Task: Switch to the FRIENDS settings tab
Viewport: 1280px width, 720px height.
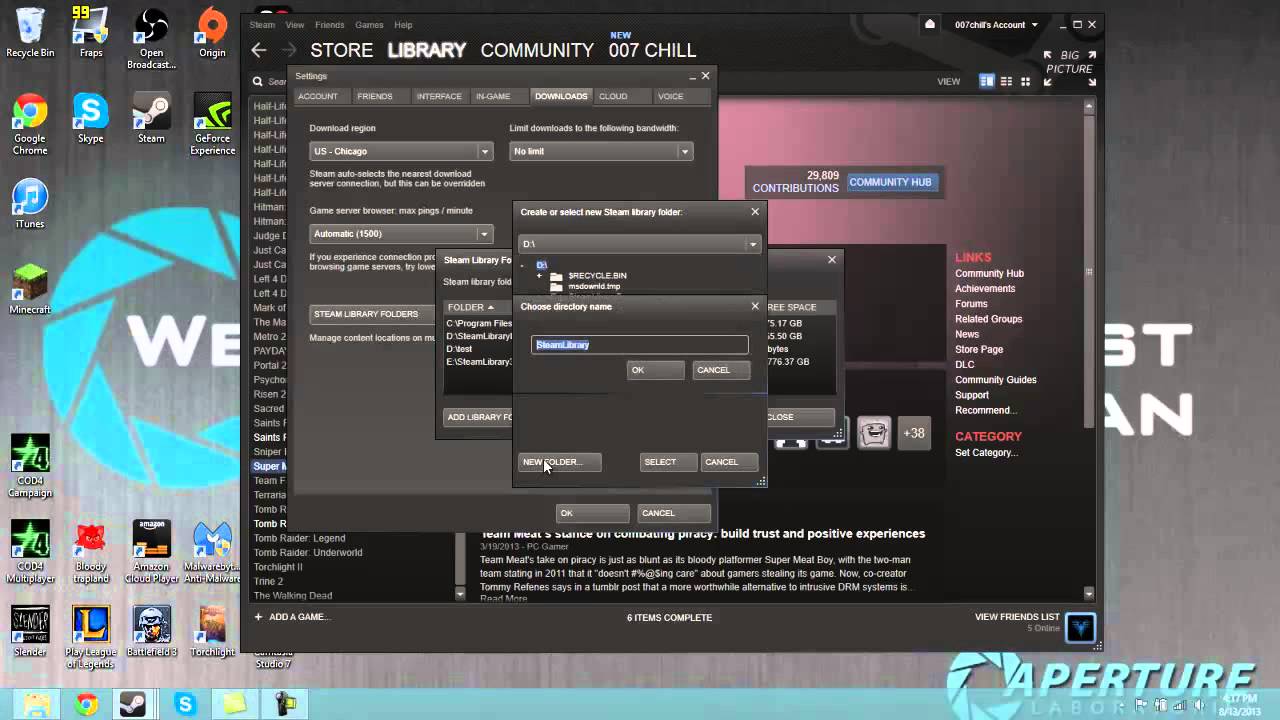Action: 375,96
